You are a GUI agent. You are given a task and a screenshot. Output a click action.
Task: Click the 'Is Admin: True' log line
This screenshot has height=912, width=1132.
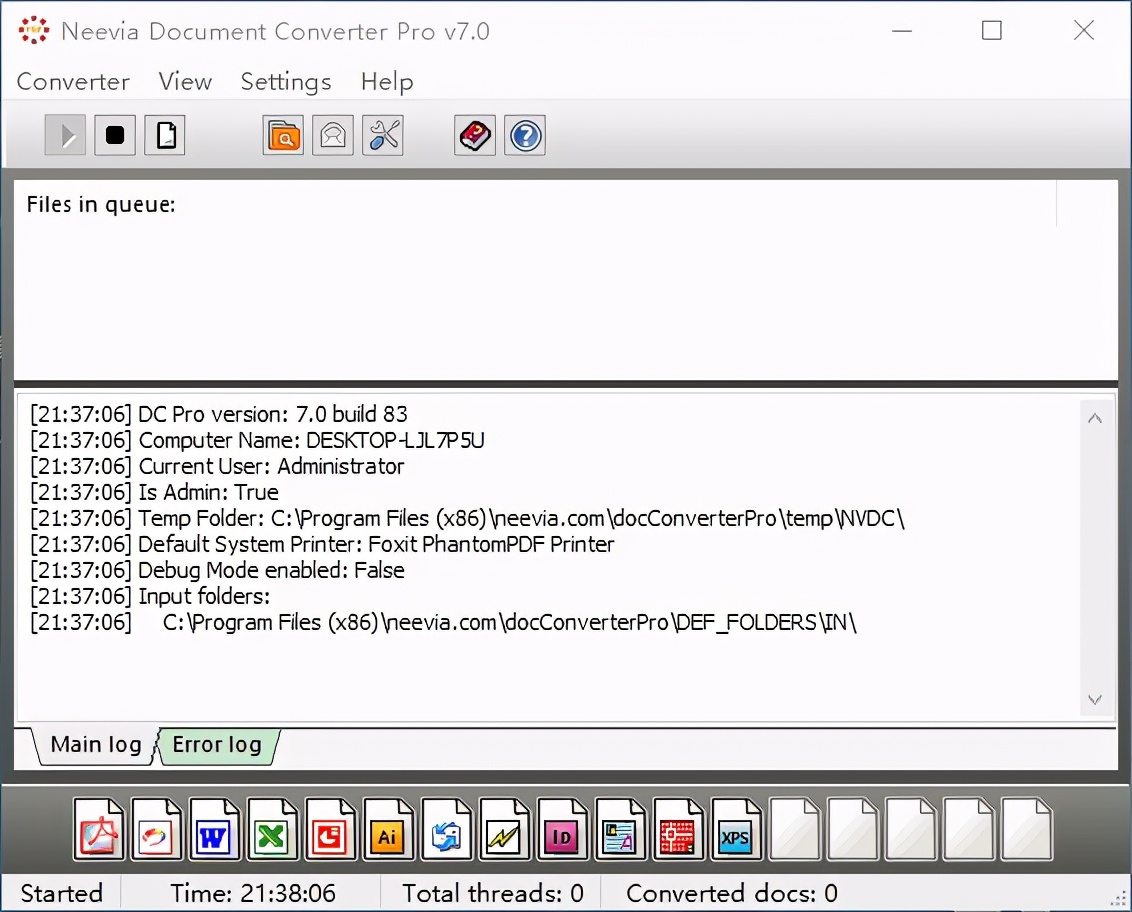(154, 492)
